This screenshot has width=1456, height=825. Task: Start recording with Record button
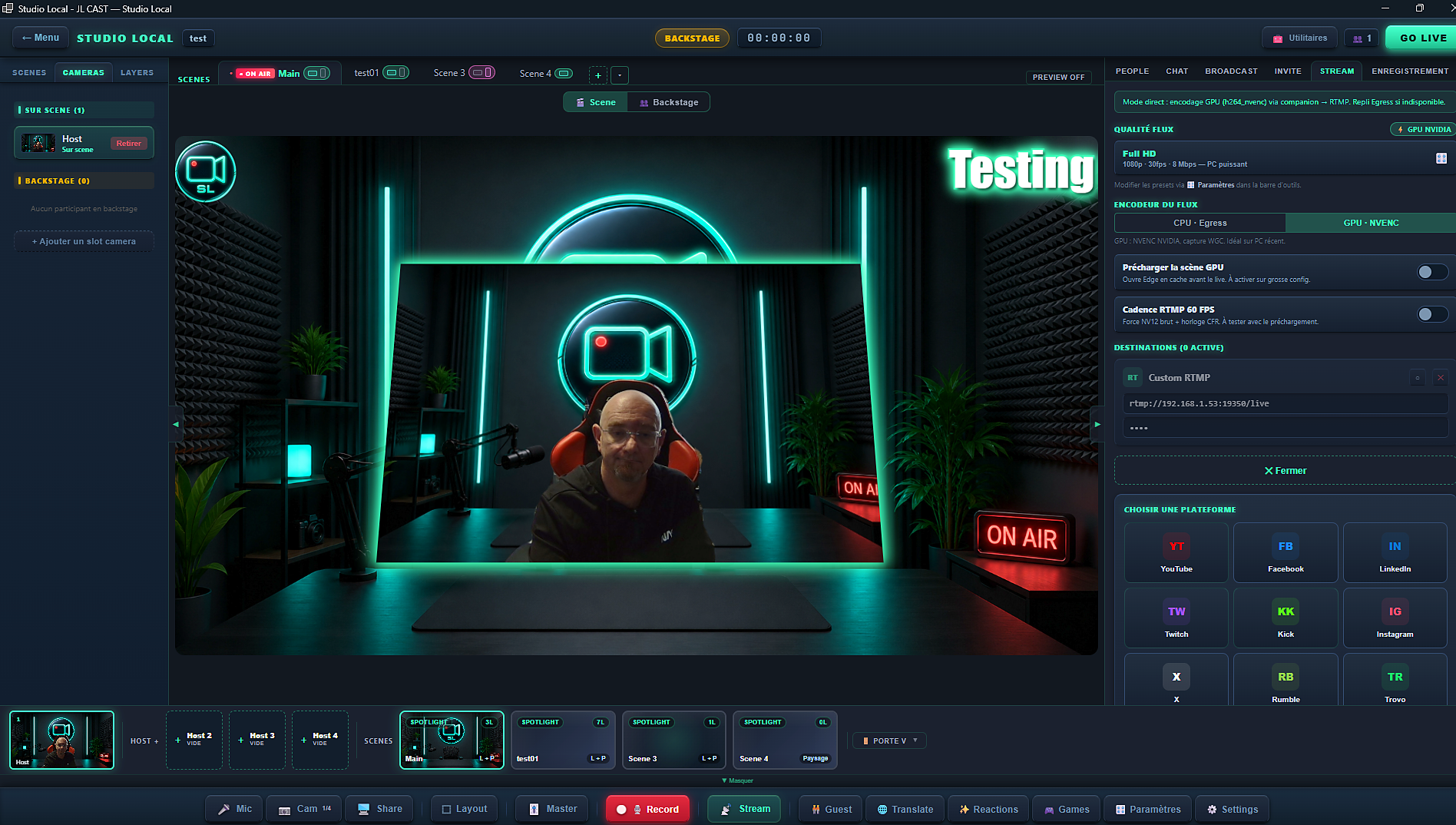pos(647,809)
